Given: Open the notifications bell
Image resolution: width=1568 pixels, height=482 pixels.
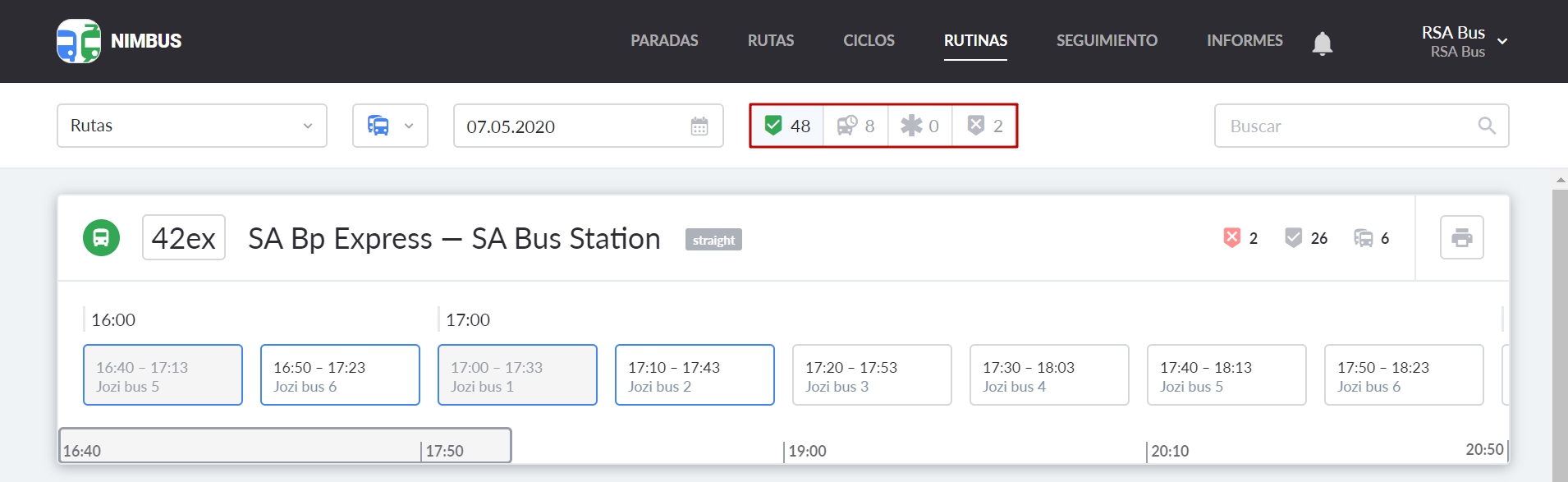Looking at the screenshot, I should tap(1322, 43).
